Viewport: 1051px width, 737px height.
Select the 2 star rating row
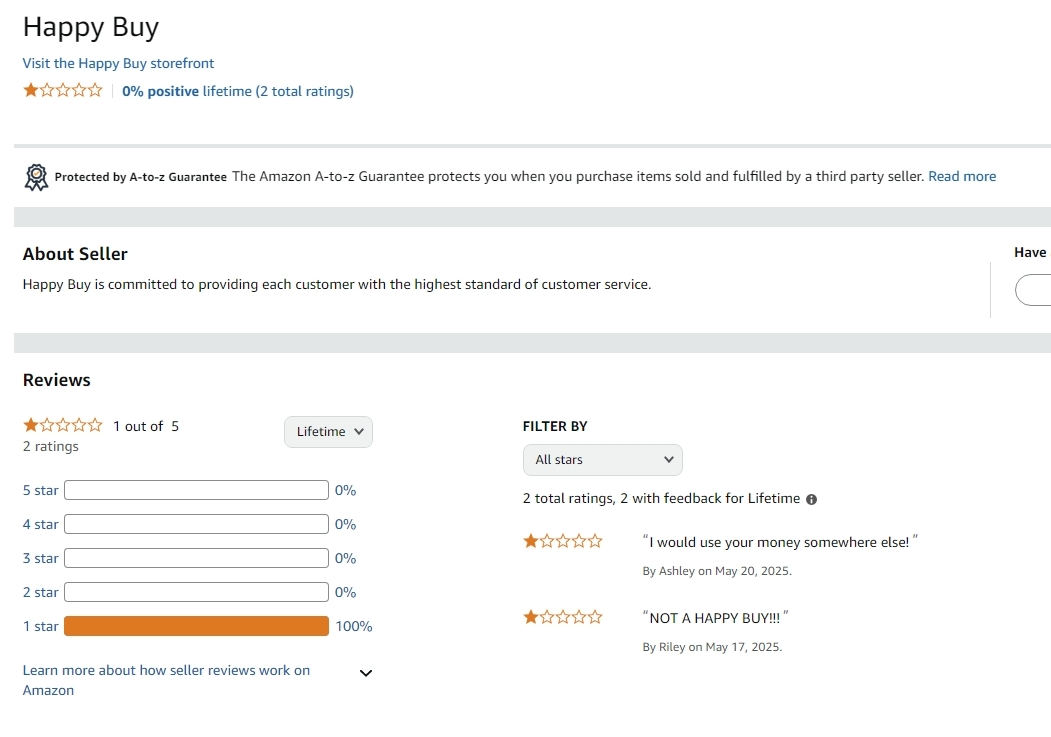tap(41, 592)
